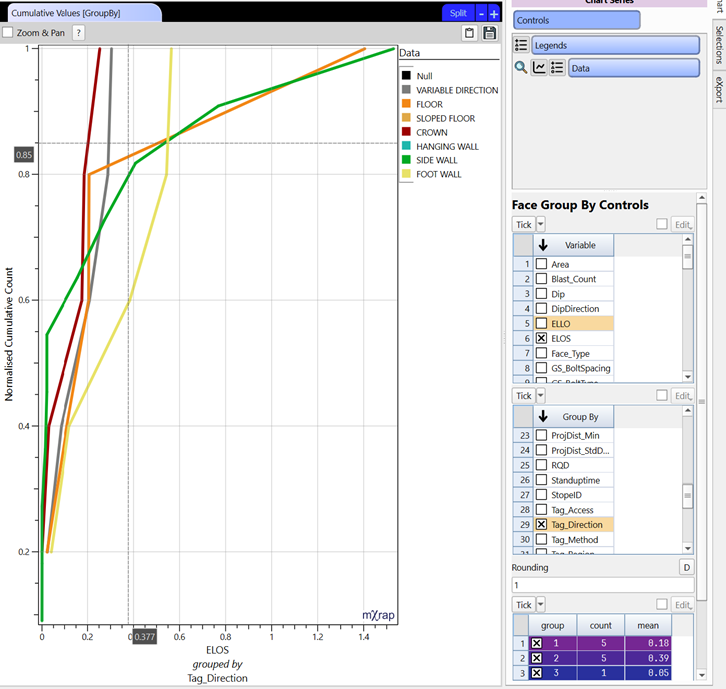The image size is (726, 689).
Task: Toggle Edit checkbox above Variable table
Action: pyautogui.click(x=662, y=224)
